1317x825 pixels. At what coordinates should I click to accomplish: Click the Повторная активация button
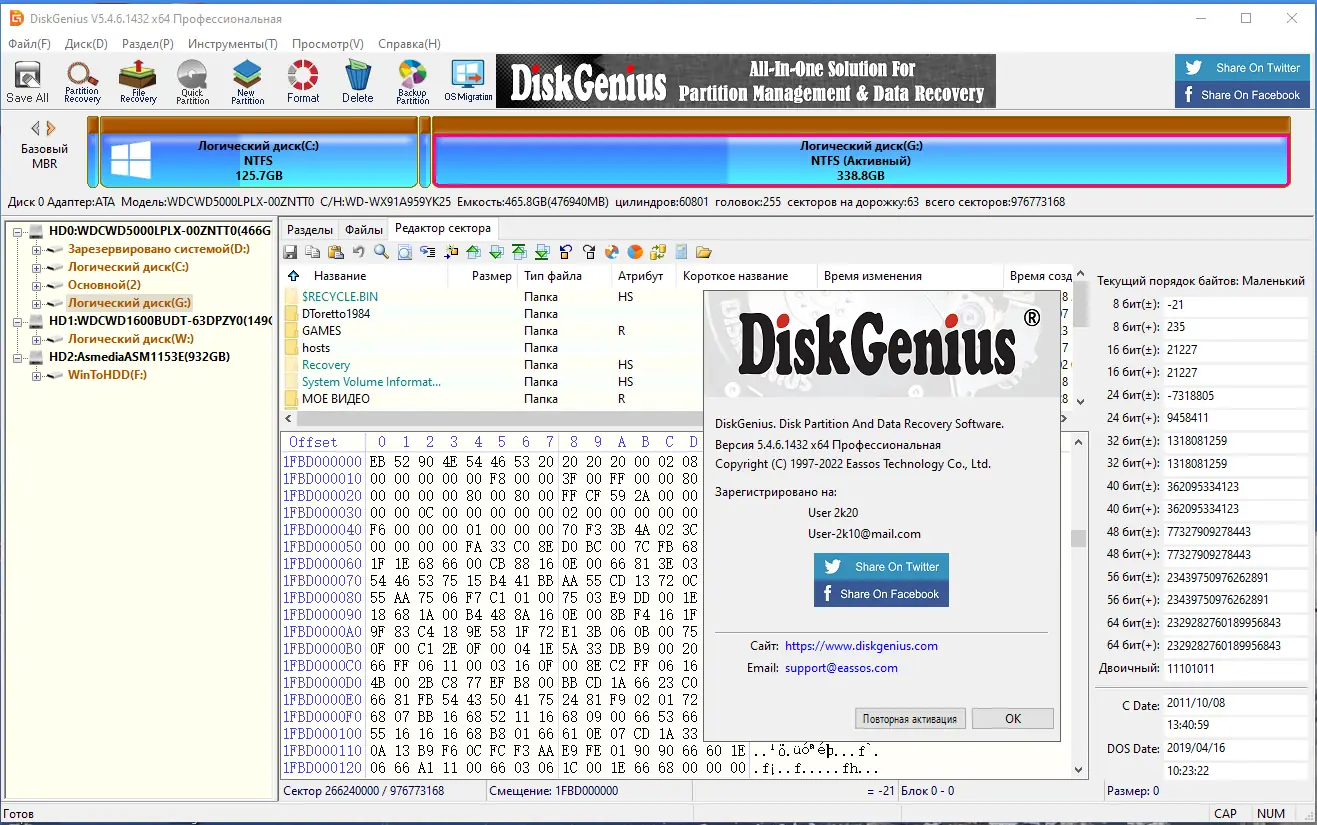click(x=911, y=718)
